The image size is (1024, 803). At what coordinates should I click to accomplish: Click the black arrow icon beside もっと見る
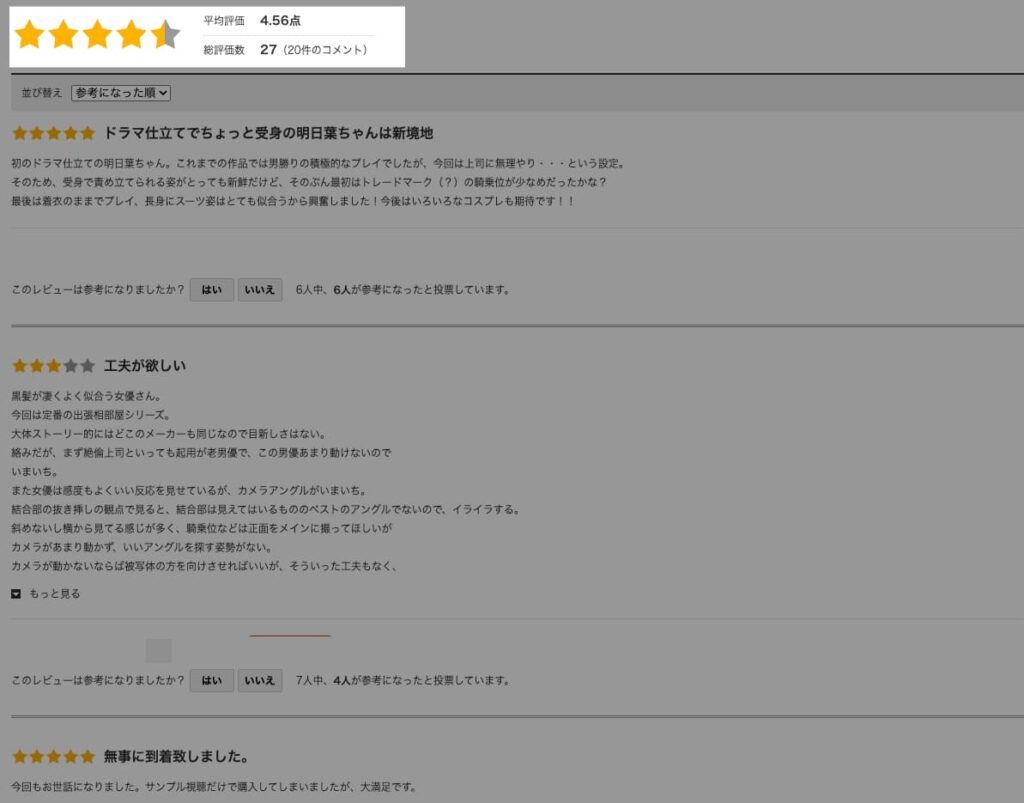click(16, 593)
